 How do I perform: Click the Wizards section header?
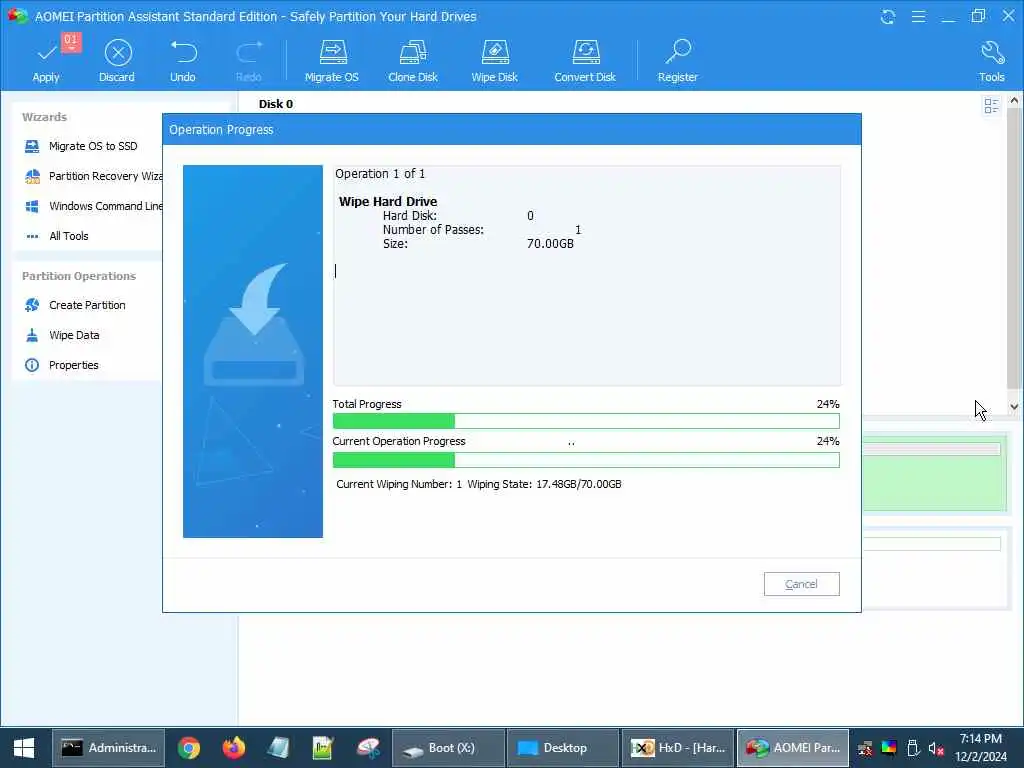[44, 117]
